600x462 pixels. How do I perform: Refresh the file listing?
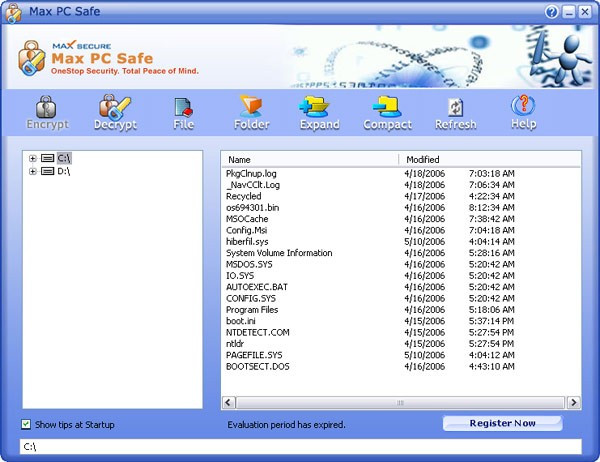(x=456, y=114)
